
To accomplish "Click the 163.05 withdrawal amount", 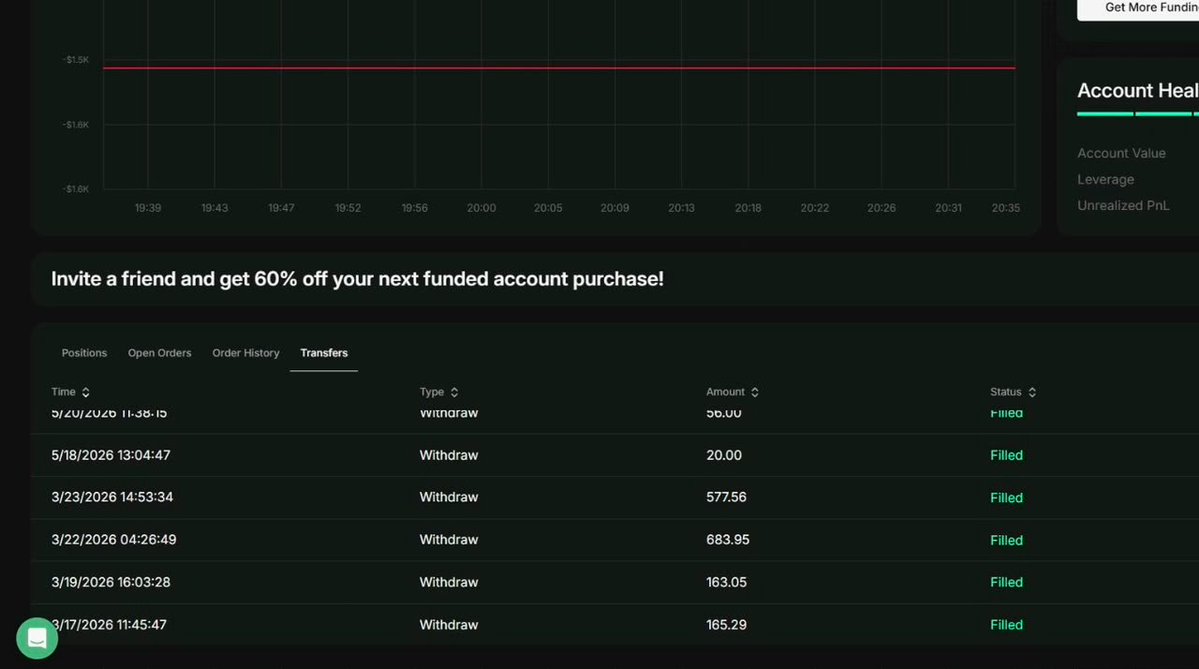I will (726, 583).
